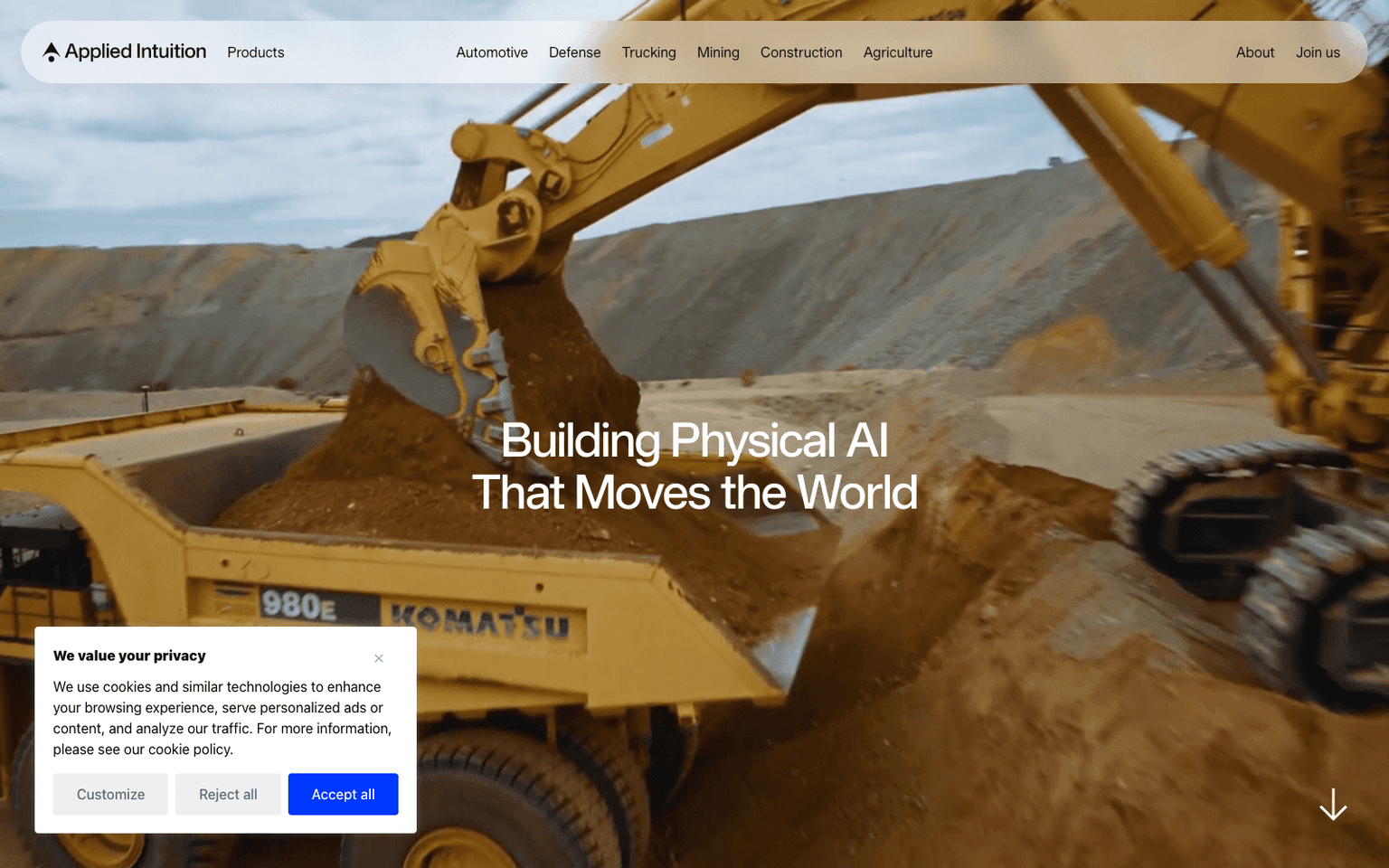
Task: Click the Join us link
Action: [1318, 52]
